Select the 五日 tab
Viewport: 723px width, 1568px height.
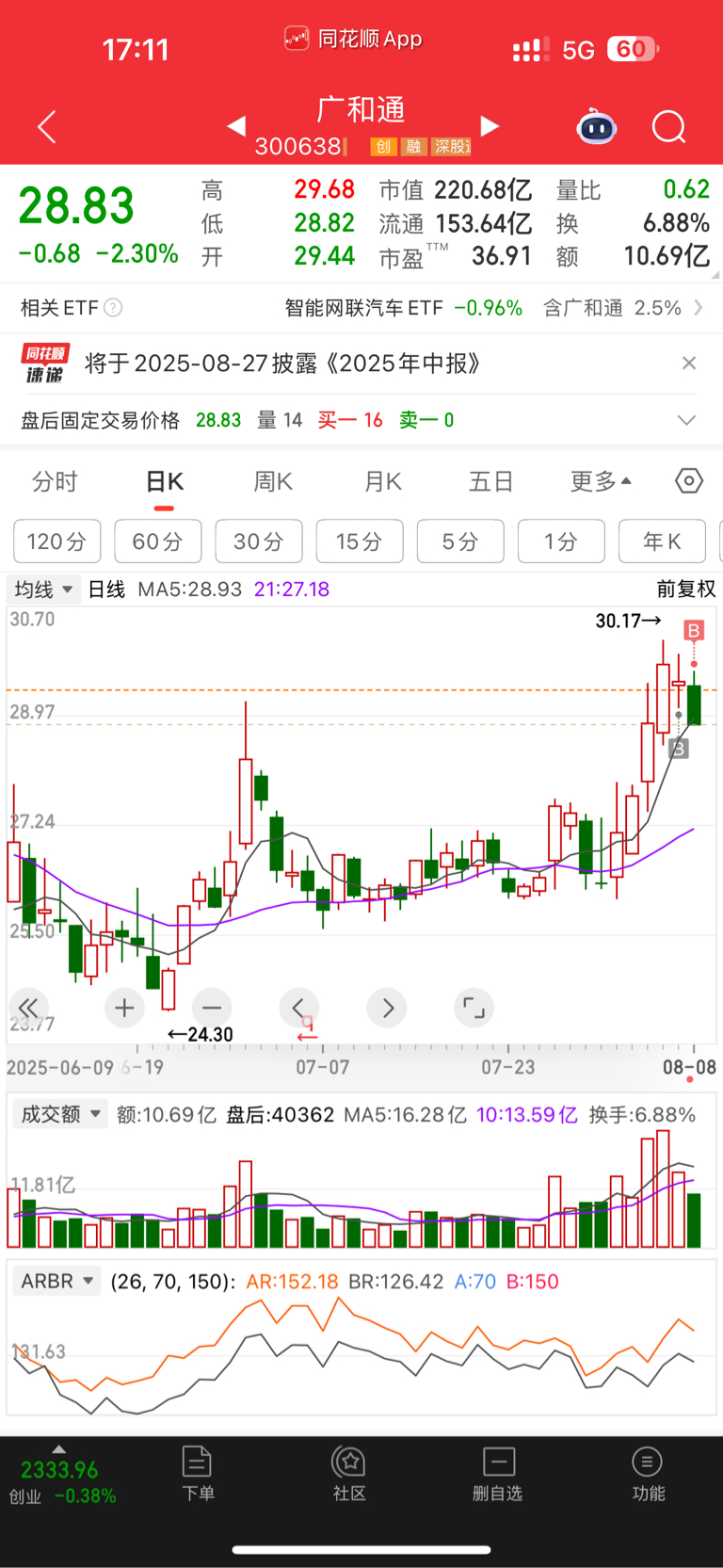(491, 482)
